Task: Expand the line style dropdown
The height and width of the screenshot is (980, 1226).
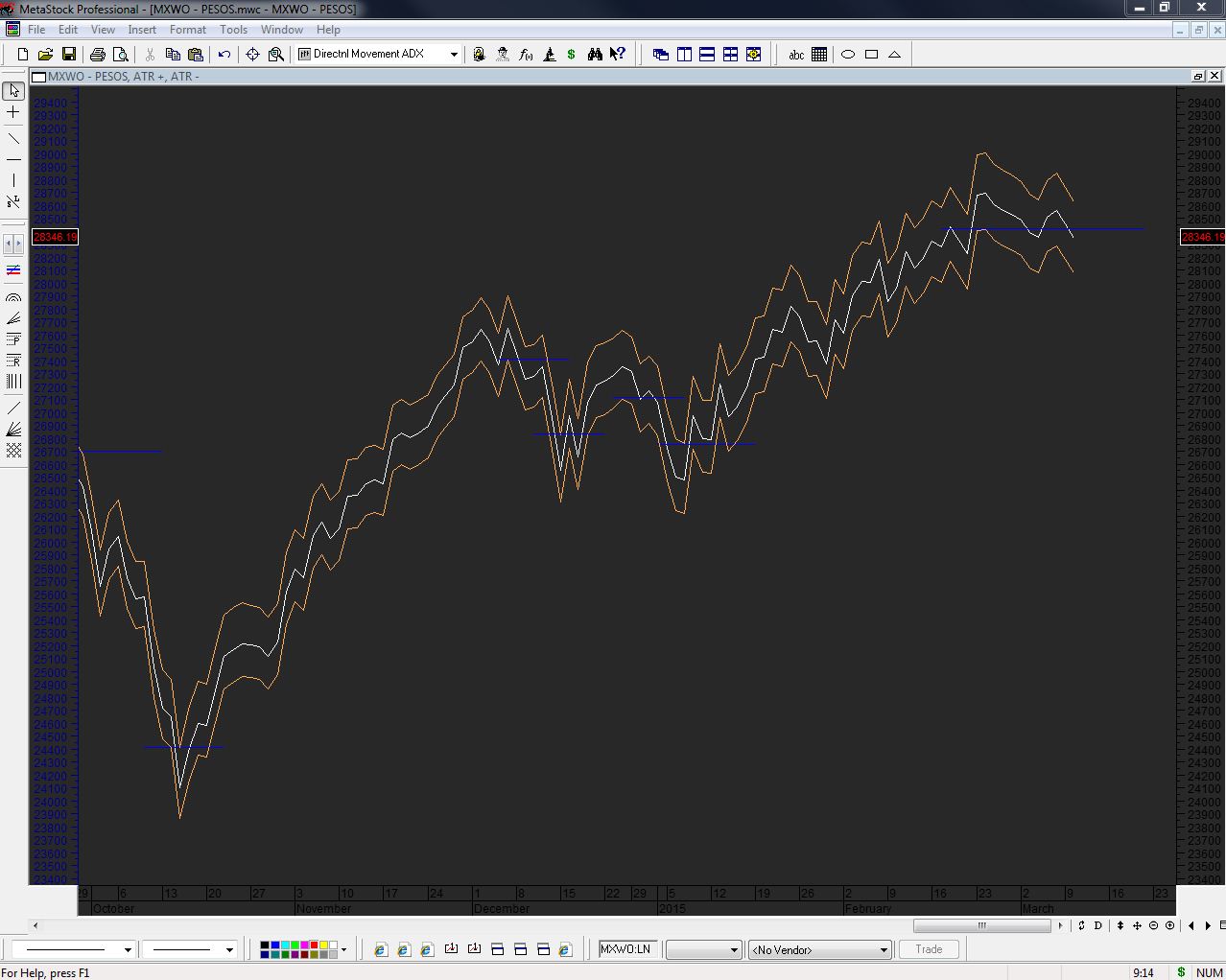Action: click(x=127, y=950)
